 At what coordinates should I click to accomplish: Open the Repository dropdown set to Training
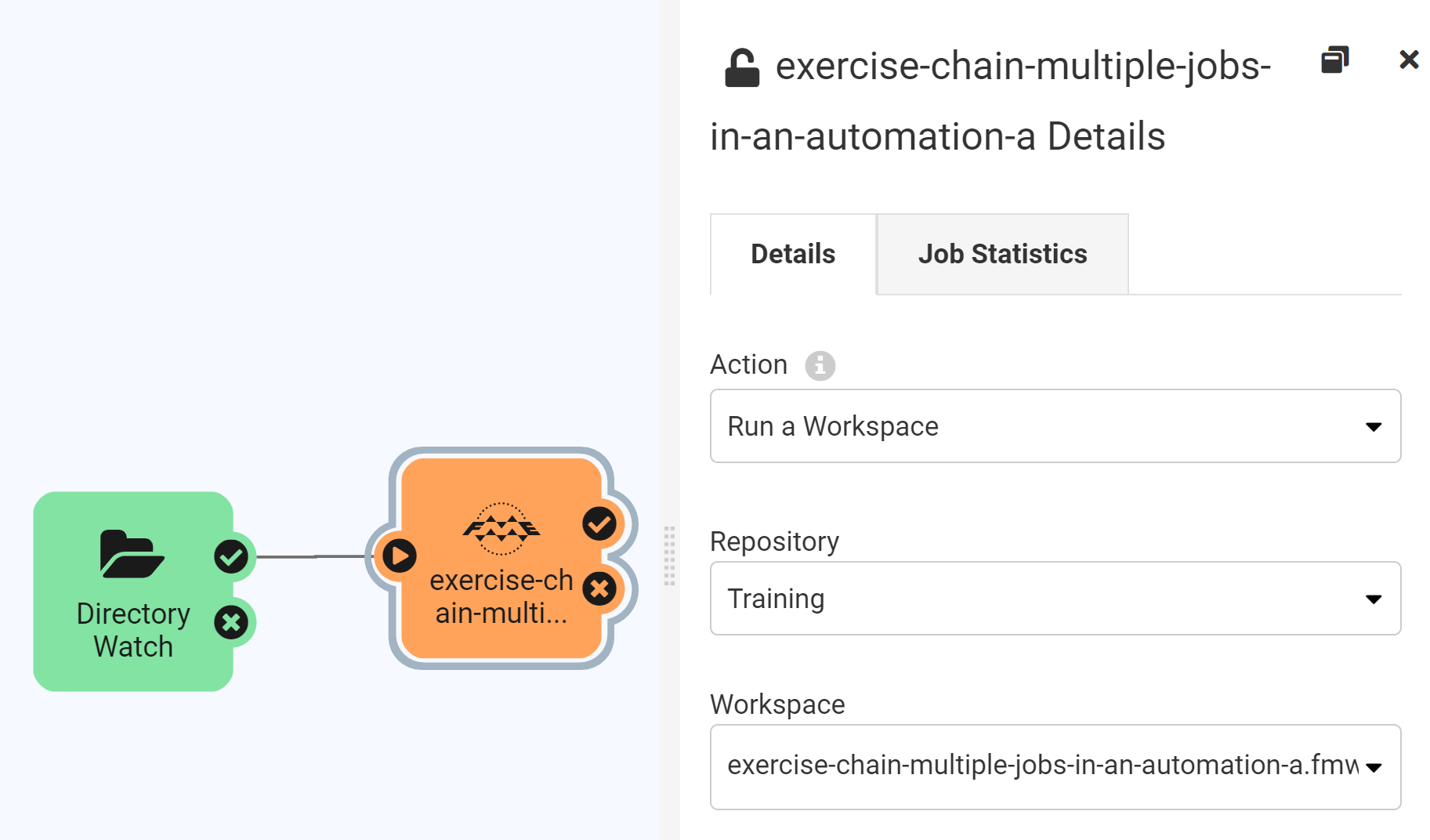(x=1055, y=599)
